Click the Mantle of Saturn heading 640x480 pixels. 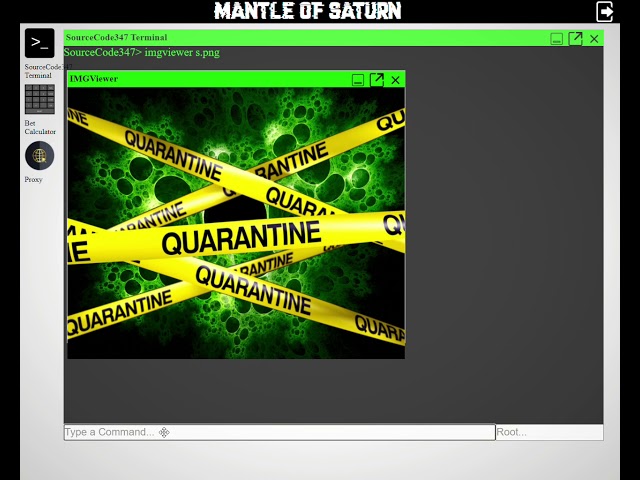tap(308, 11)
